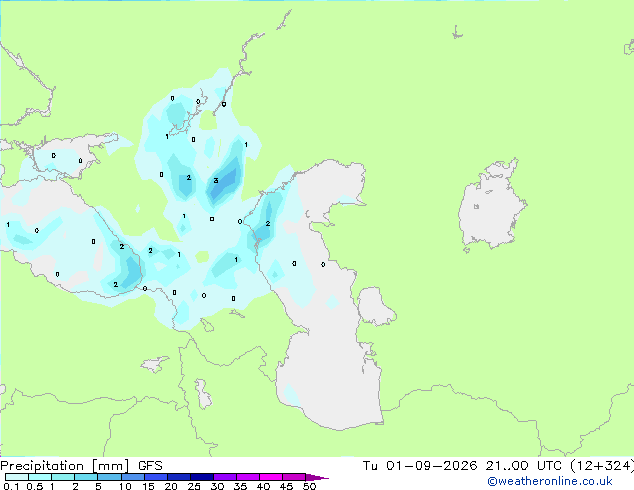Click the 0.1 legend label
Image resolution: width=634 pixels, height=490 pixels.
tap(11, 486)
